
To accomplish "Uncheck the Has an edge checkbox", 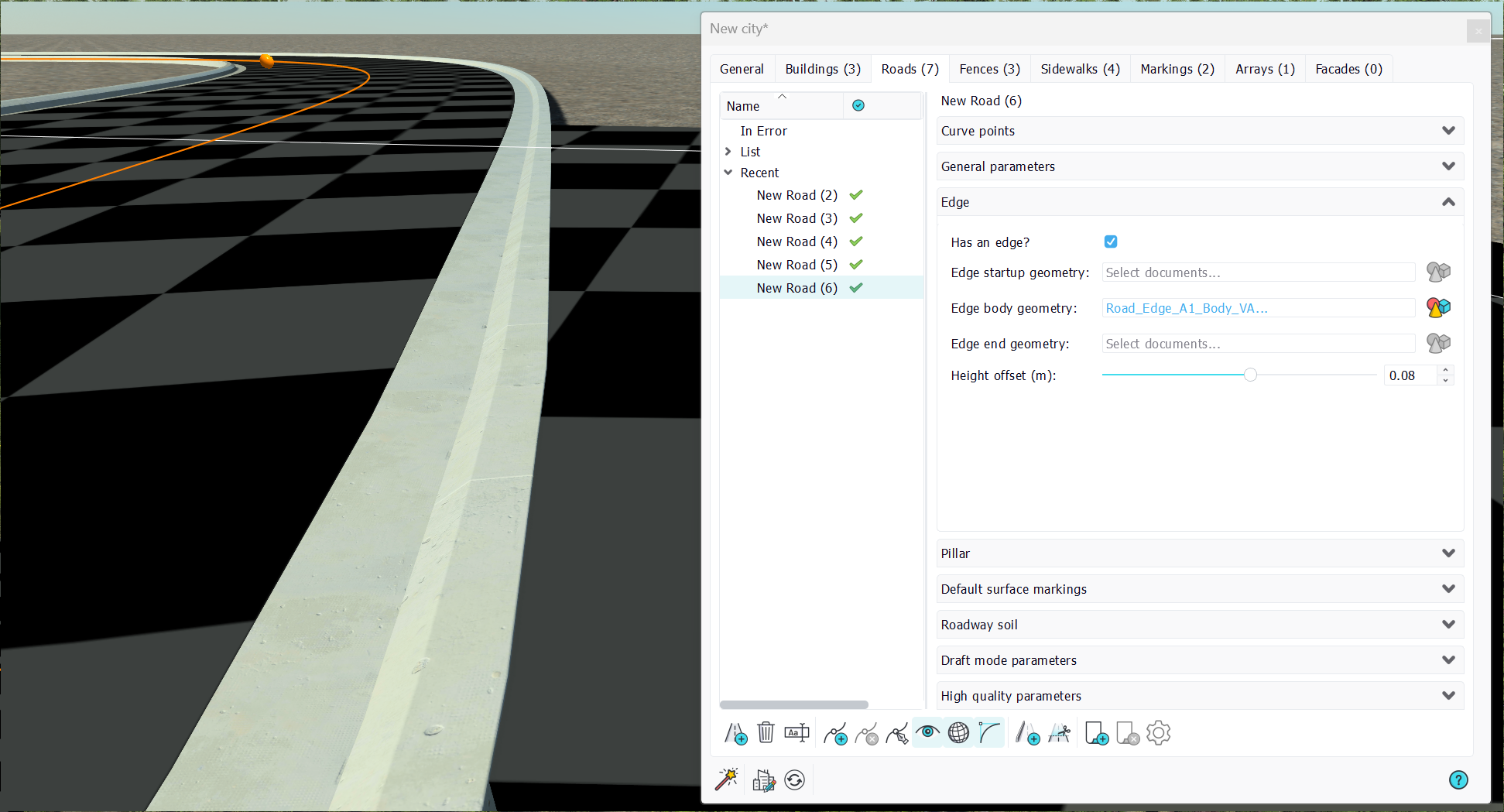I will point(1111,242).
